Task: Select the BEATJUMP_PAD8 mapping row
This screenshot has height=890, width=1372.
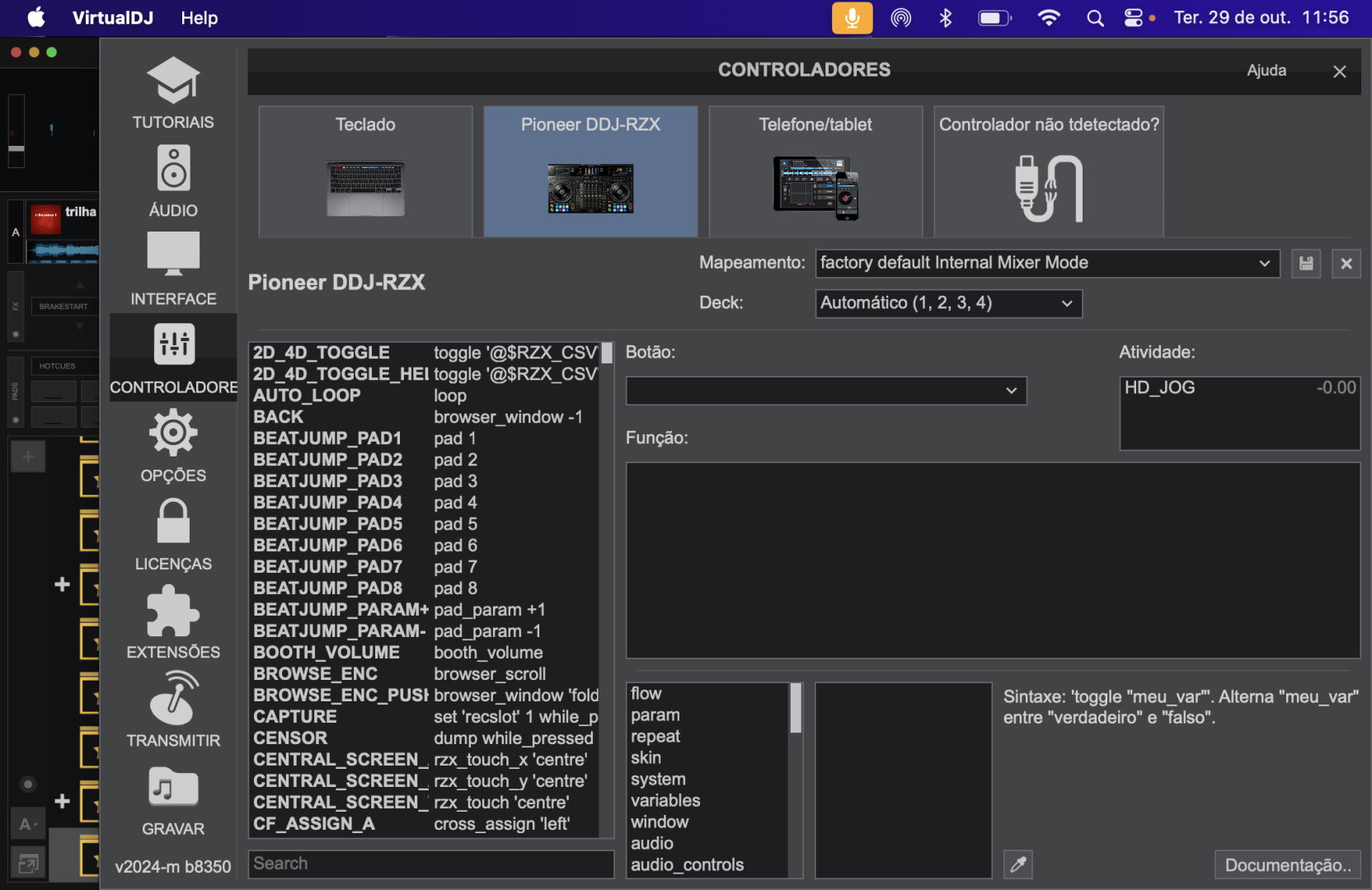Action: click(425, 588)
